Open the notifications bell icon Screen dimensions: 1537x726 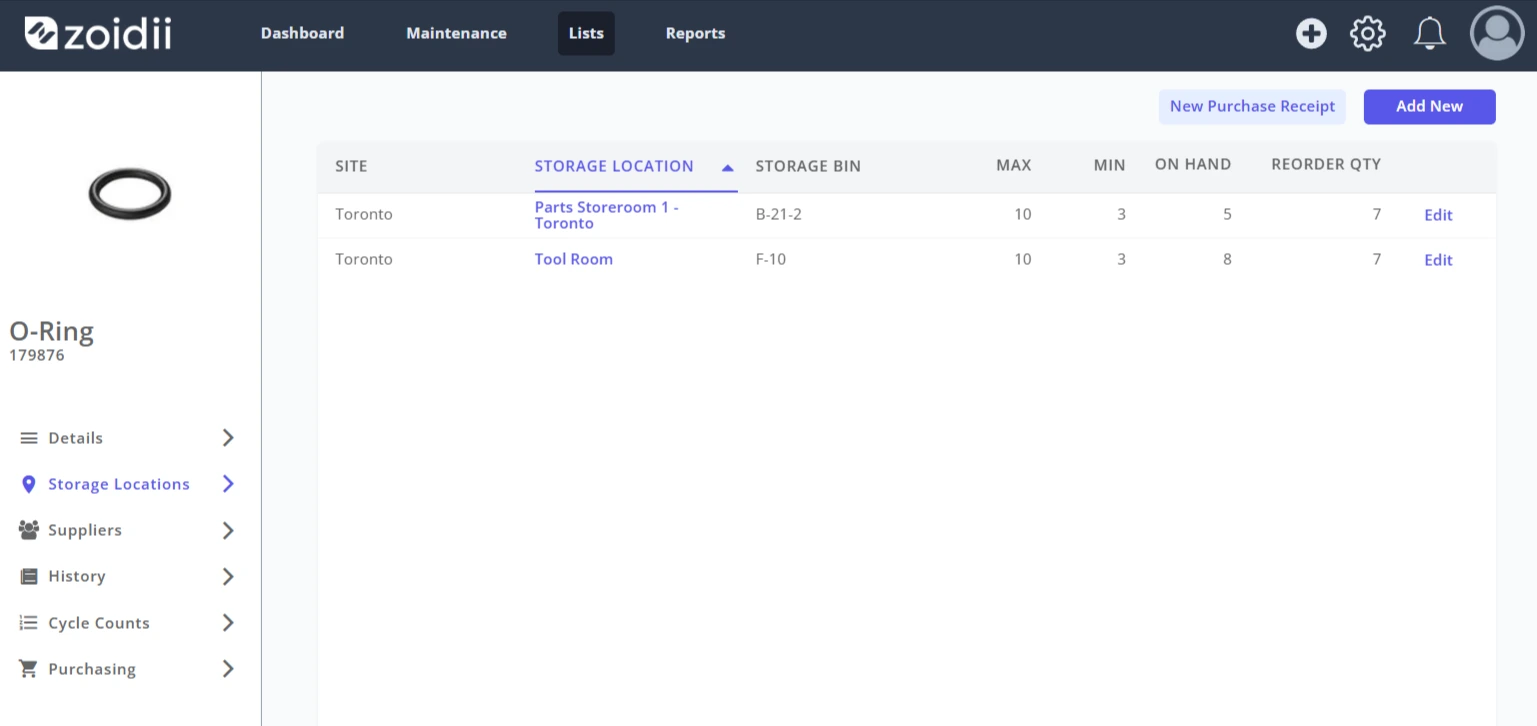(1429, 33)
